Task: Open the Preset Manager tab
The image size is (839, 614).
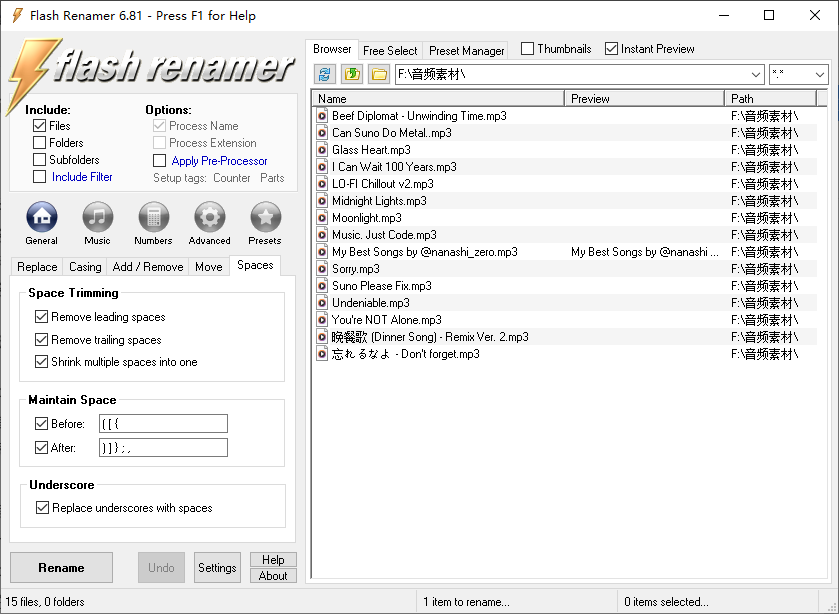Action: 467,51
